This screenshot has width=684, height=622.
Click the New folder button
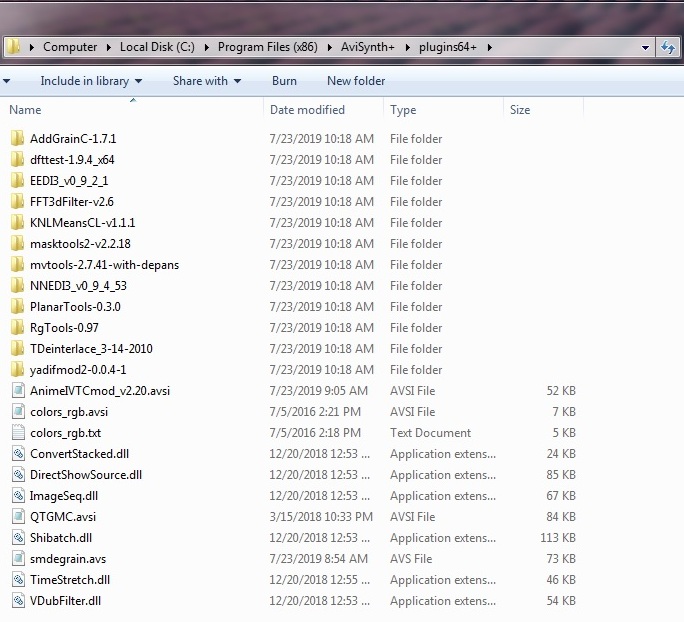click(x=356, y=81)
